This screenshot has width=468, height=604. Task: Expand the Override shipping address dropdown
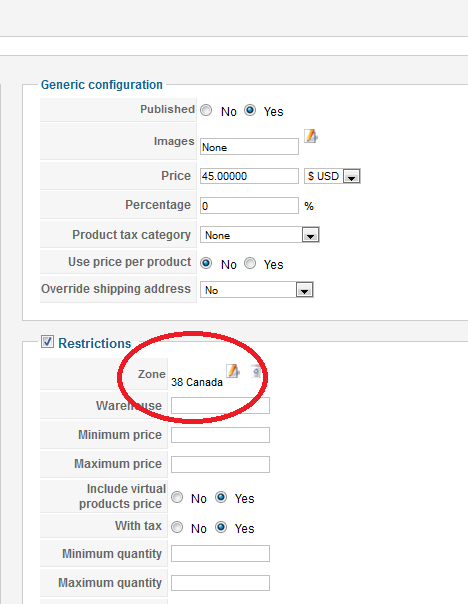tap(257, 290)
